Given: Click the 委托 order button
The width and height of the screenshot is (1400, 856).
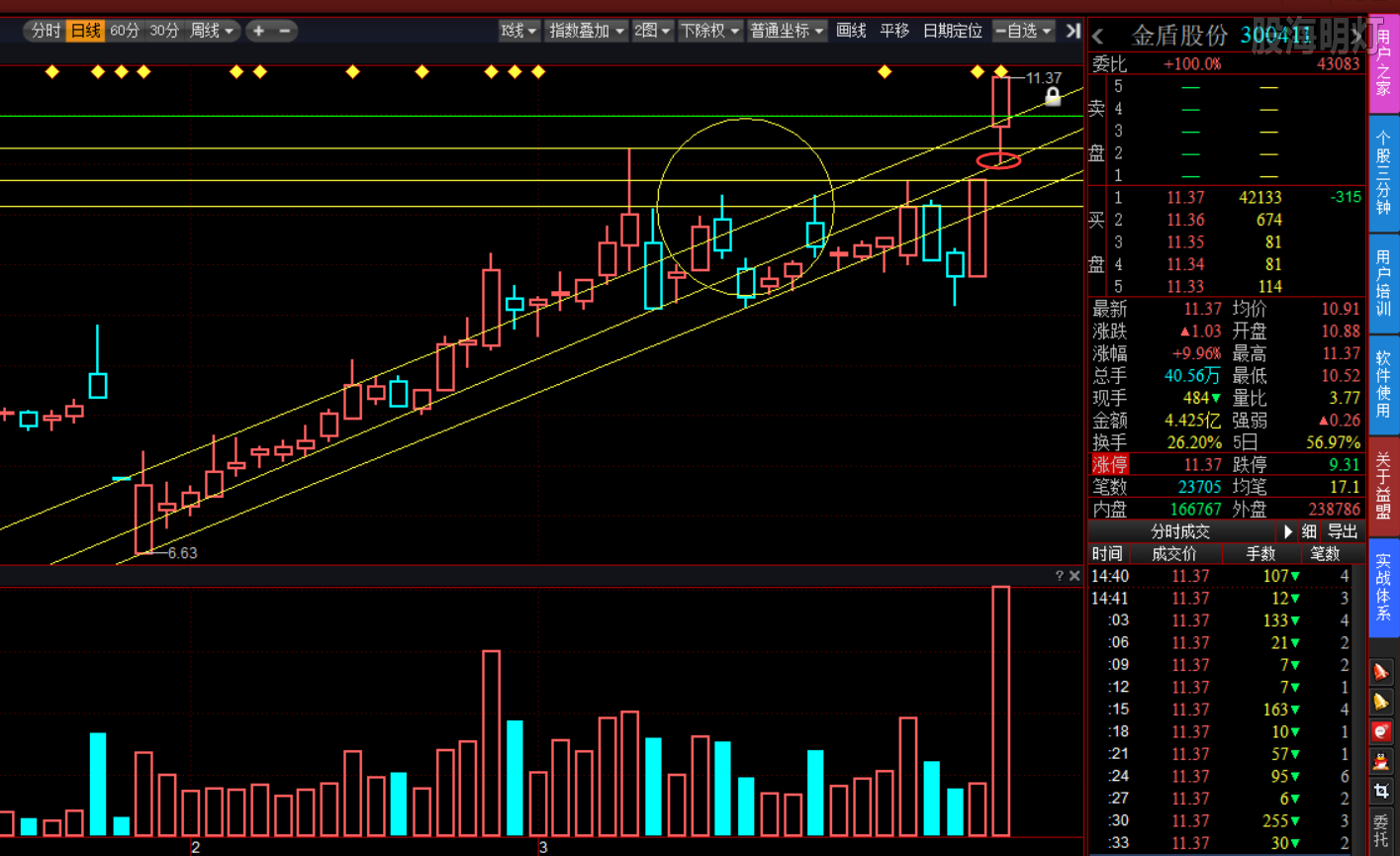Looking at the screenshot, I should coord(1382,832).
